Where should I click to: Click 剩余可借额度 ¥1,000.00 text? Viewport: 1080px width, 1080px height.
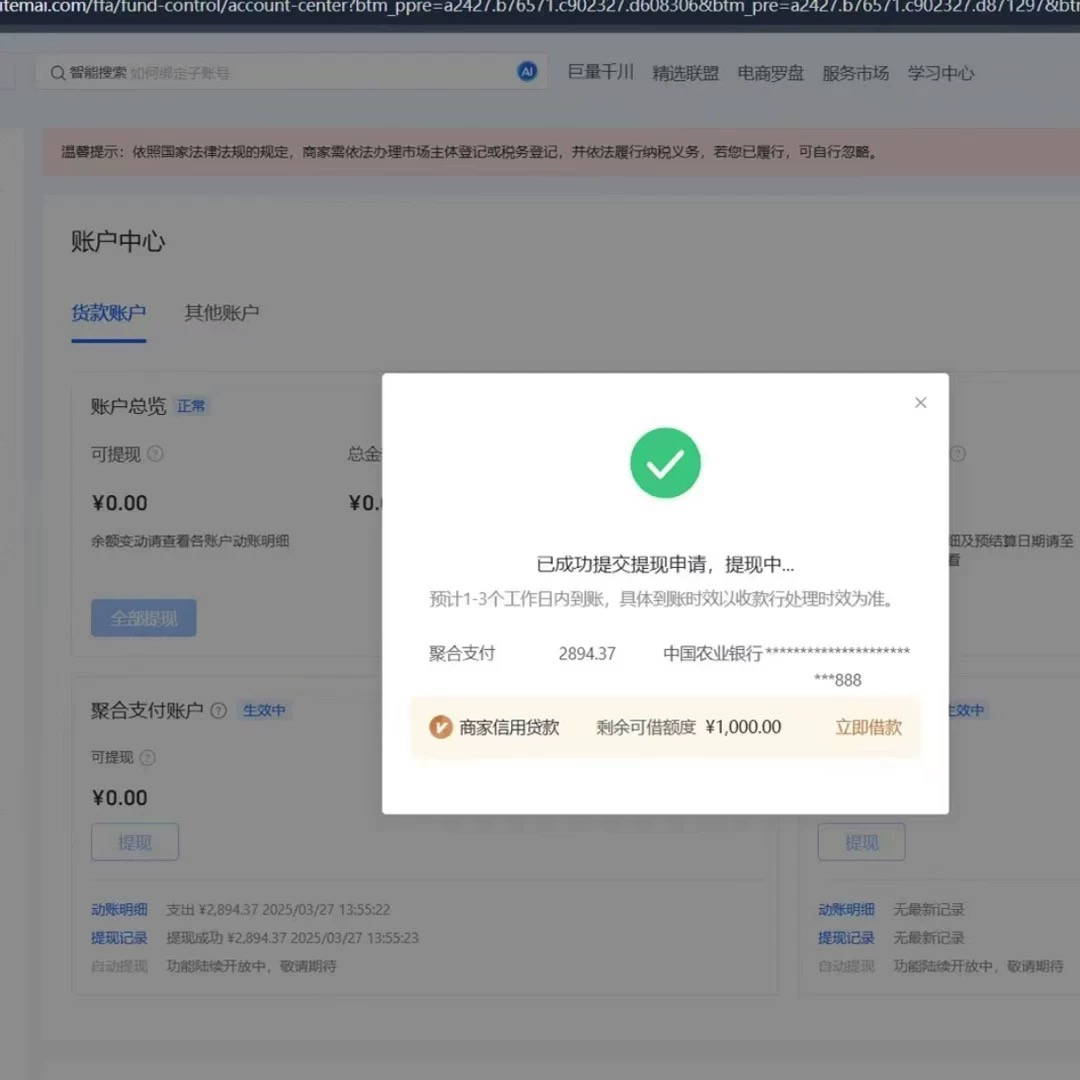pos(688,727)
